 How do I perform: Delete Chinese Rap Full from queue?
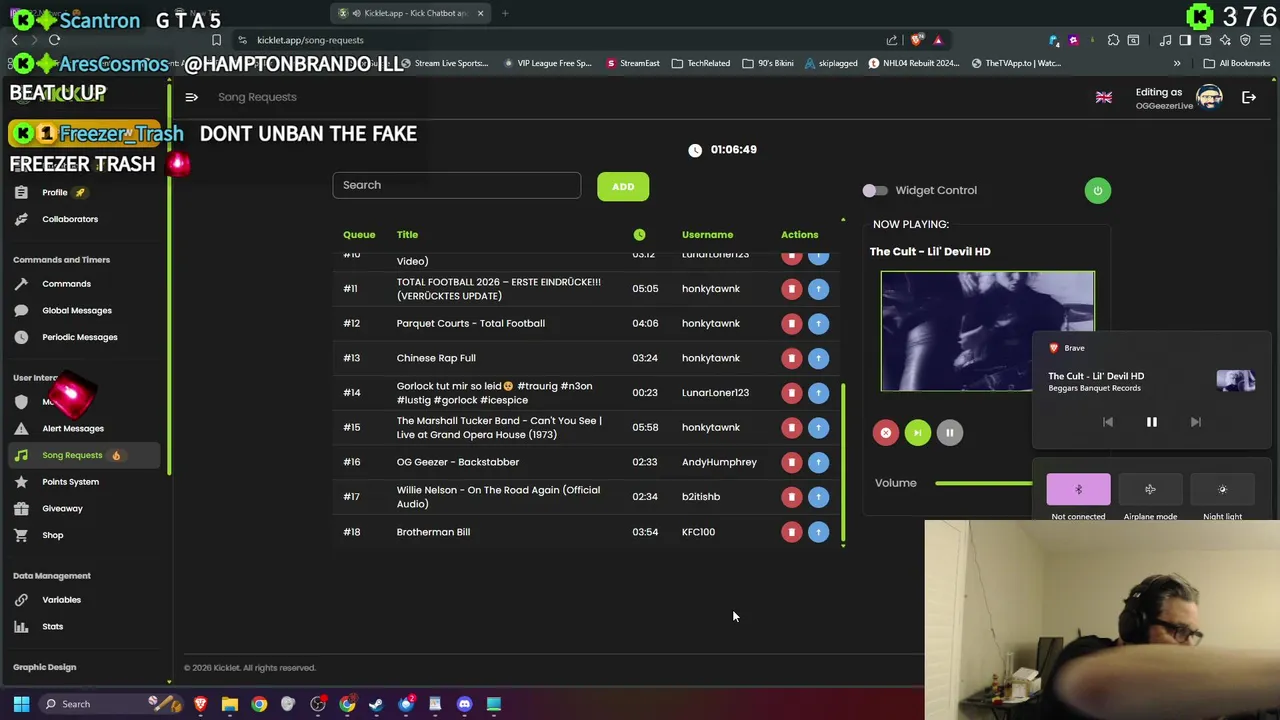click(x=791, y=358)
